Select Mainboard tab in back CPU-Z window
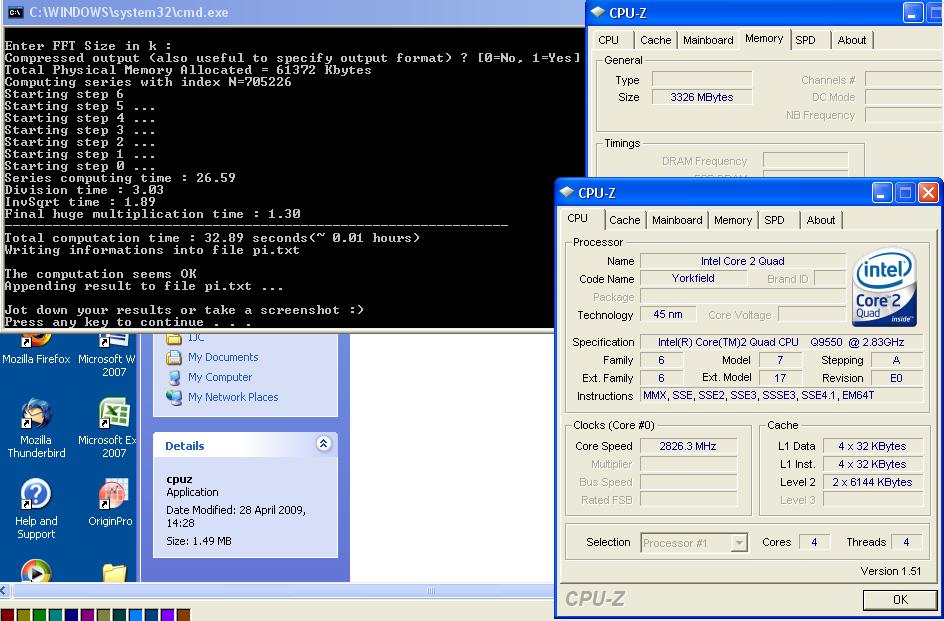Screen dimensions: 944x621 coord(708,40)
